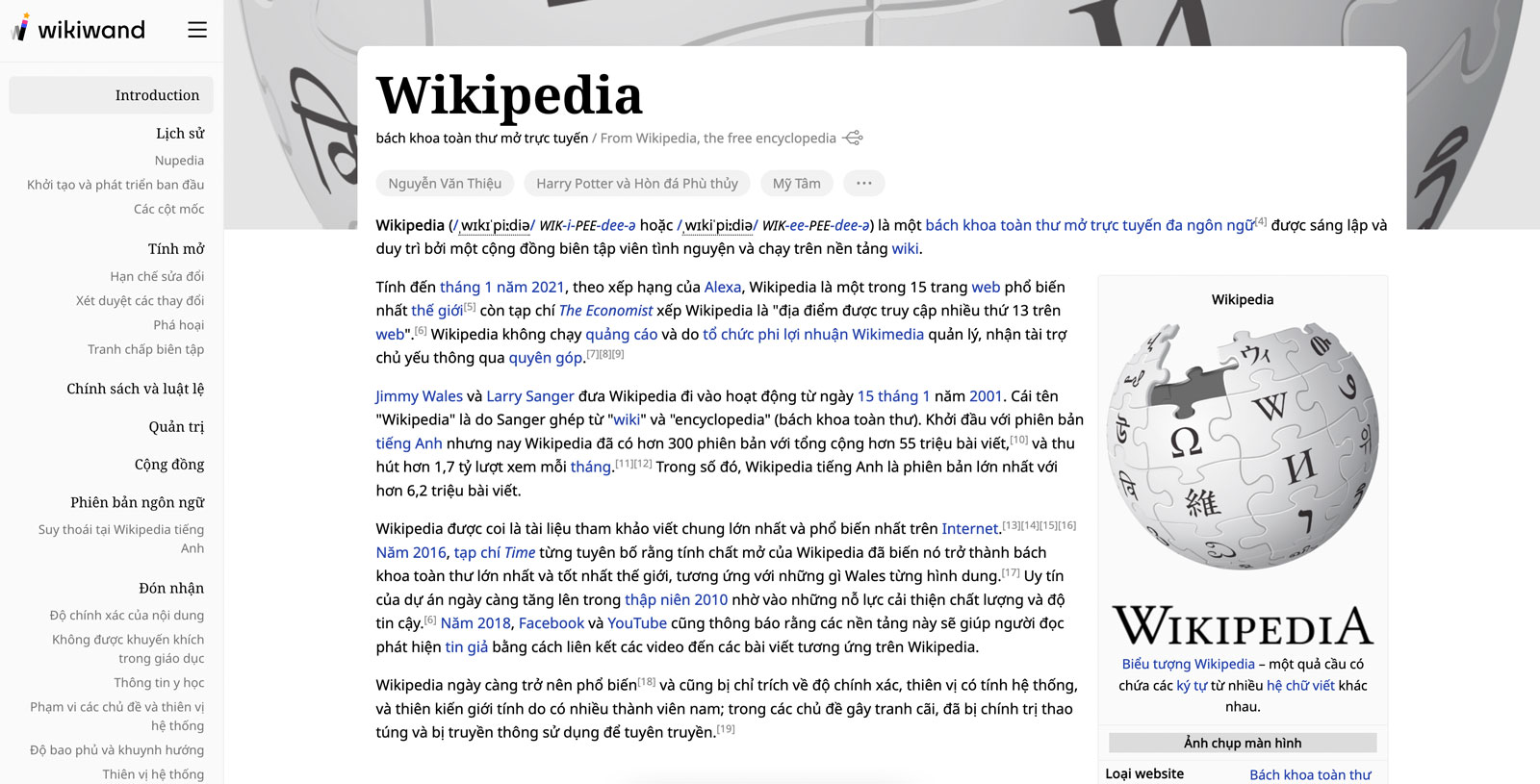Open the YouTube link
This screenshot has height=784, width=1540.
(x=637, y=623)
